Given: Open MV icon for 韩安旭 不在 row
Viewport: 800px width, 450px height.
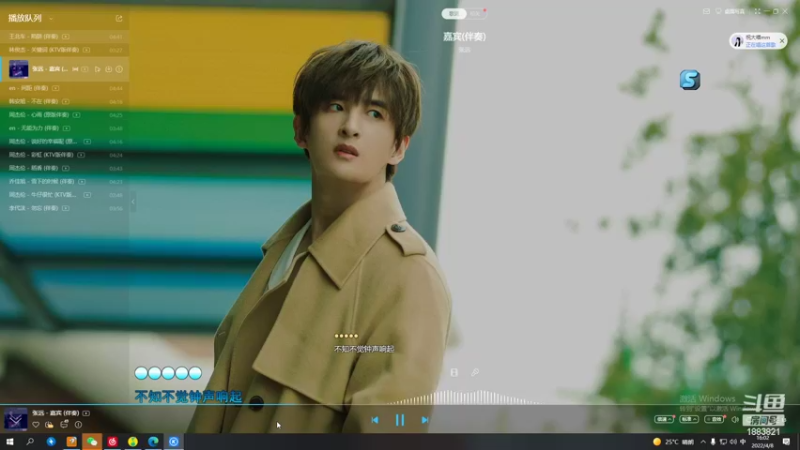Looking at the screenshot, I should click(x=66, y=102).
